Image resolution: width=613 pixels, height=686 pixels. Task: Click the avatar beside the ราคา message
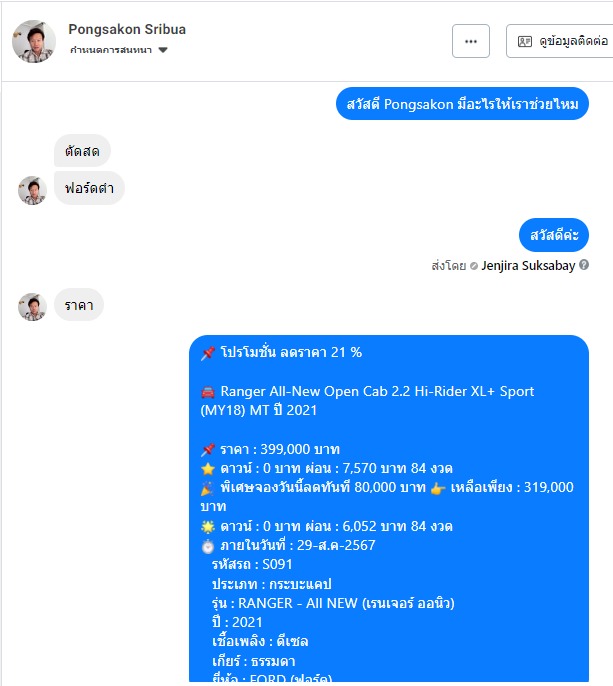tap(32, 307)
